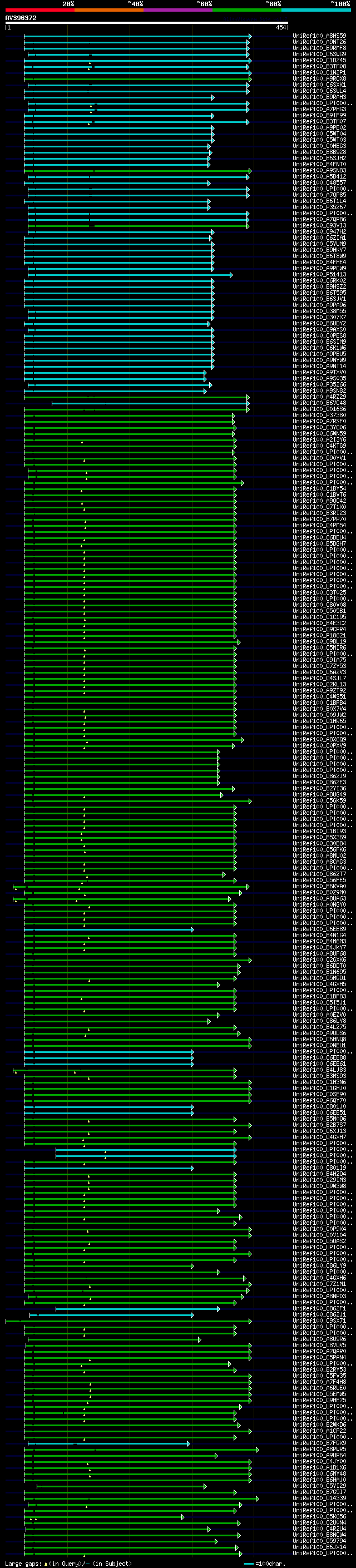
Task: Open hit UniRef100_P35267
Action: pos(319,207)
